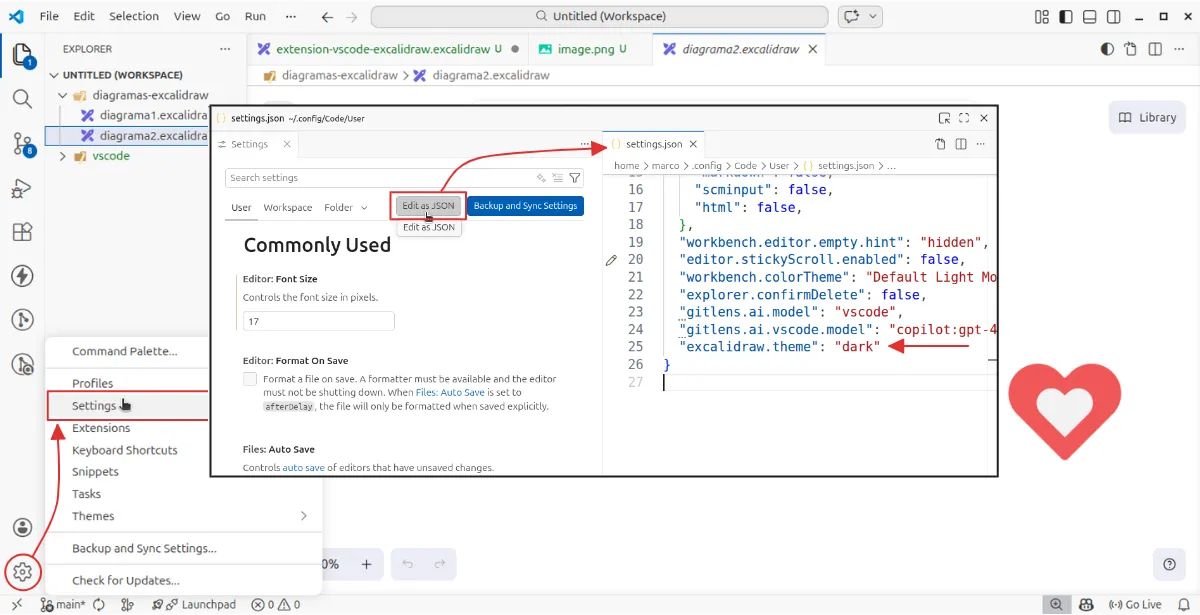Click the command center search field

click(599, 17)
